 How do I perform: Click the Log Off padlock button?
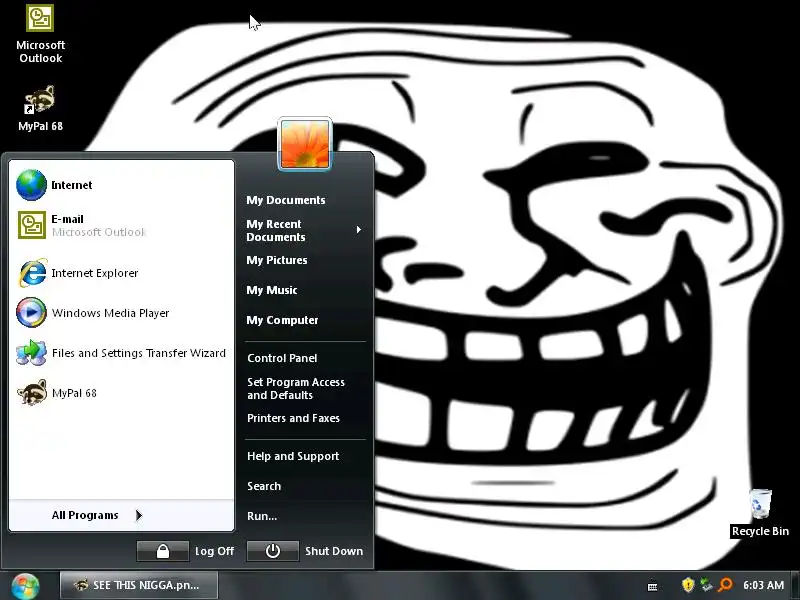point(163,551)
